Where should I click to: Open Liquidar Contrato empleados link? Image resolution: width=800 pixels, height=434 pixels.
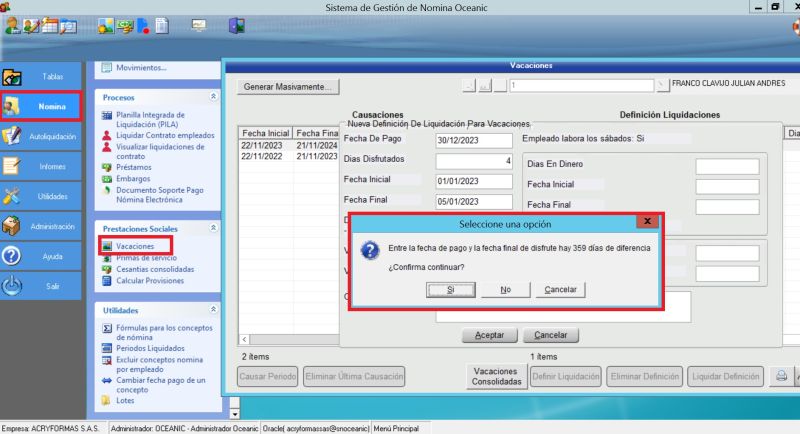click(x=165, y=134)
